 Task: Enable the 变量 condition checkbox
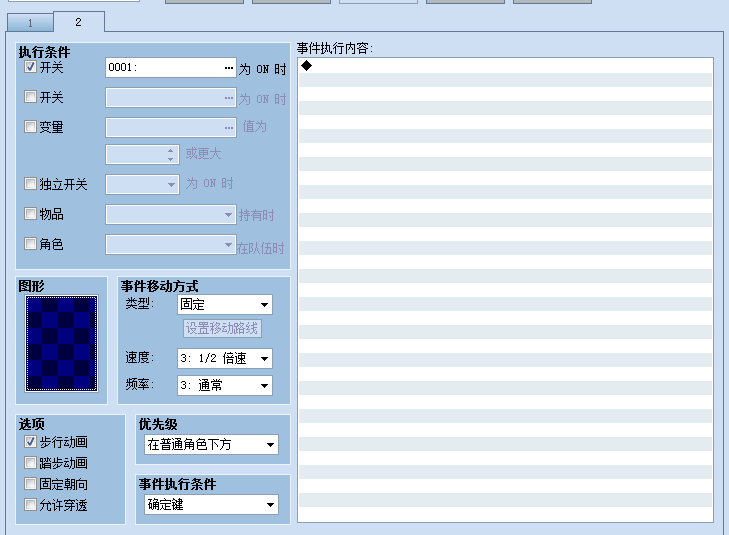point(30,126)
